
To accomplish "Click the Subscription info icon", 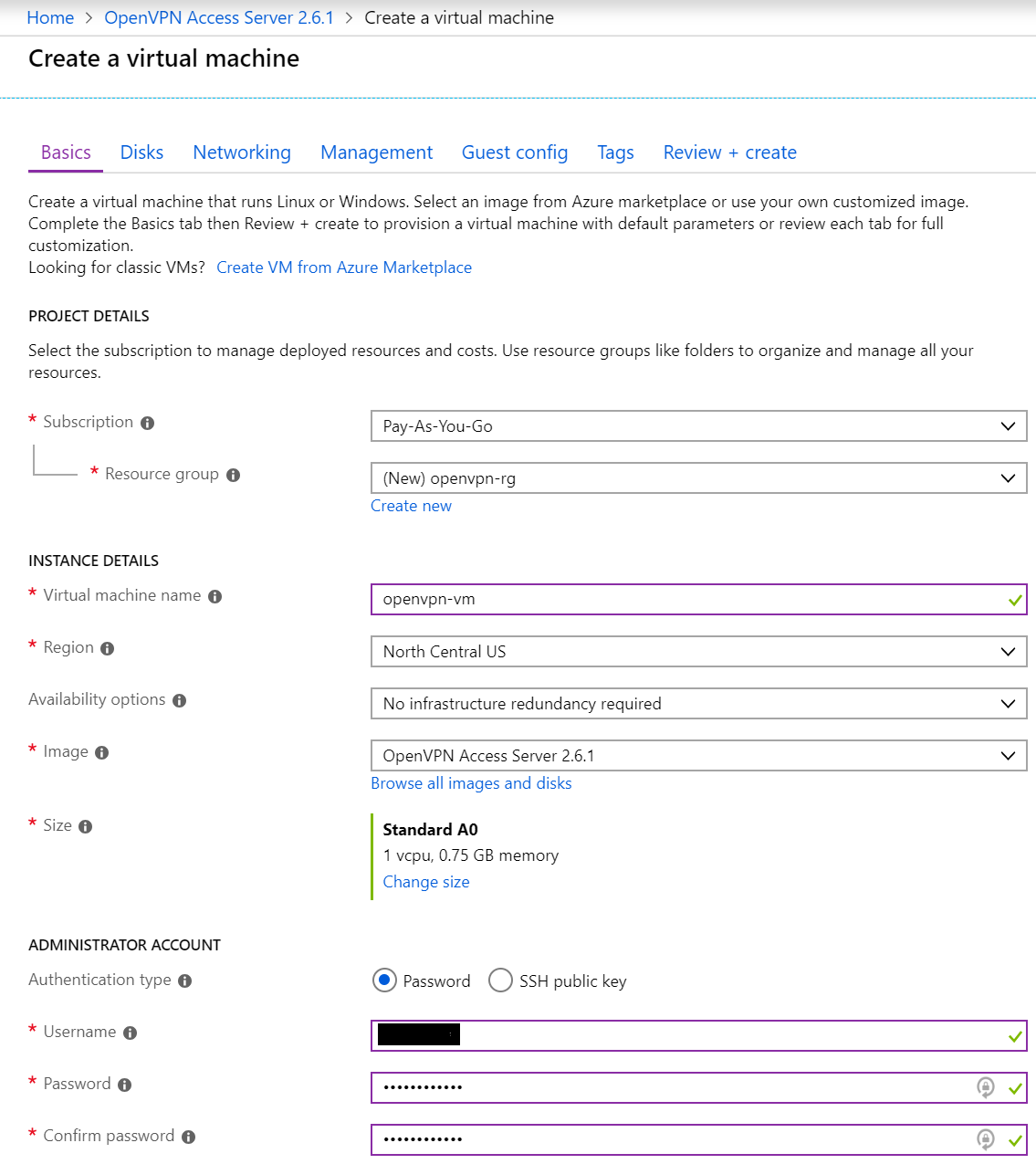I will (x=148, y=423).
